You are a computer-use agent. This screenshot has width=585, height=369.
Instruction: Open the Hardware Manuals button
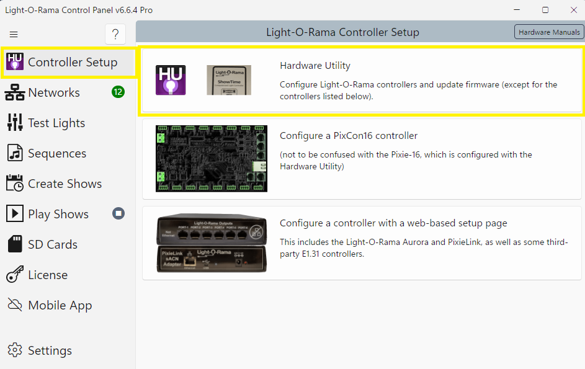(x=549, y=32)
